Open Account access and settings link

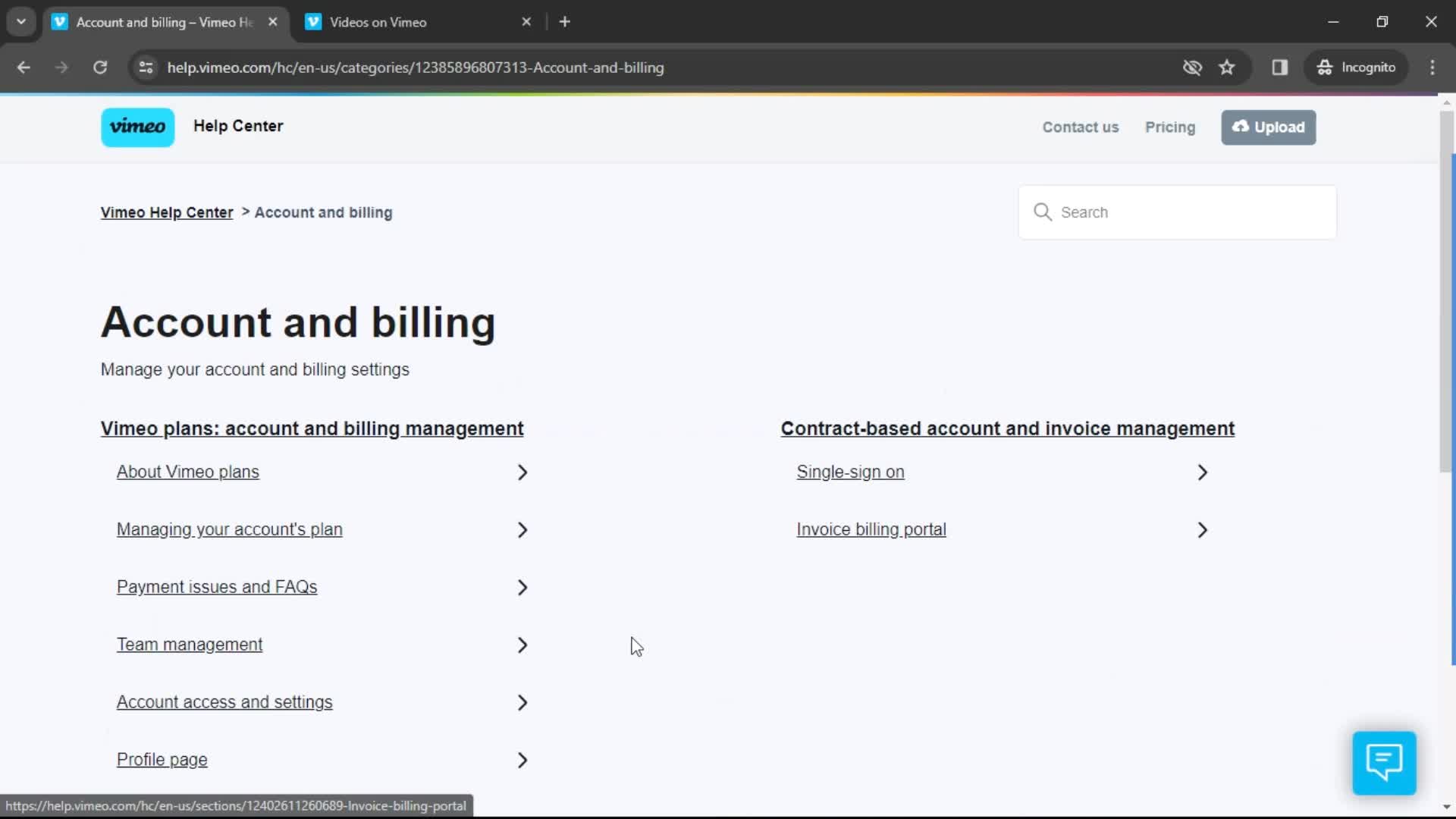tap(224, 702)
